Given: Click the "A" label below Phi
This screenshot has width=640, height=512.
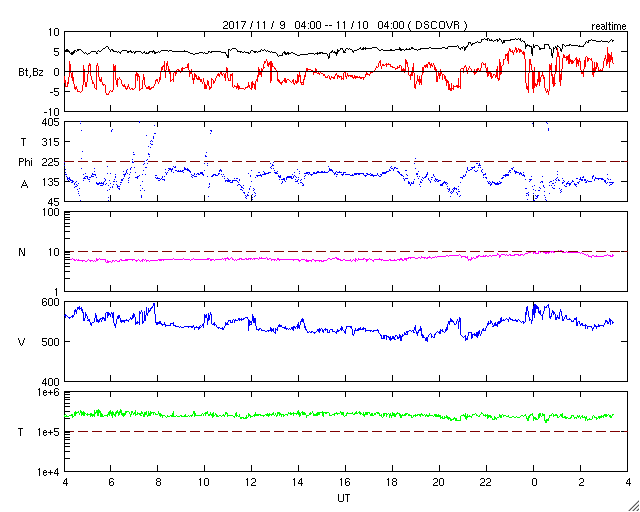Looking at the screenshot, I should 24,185.
